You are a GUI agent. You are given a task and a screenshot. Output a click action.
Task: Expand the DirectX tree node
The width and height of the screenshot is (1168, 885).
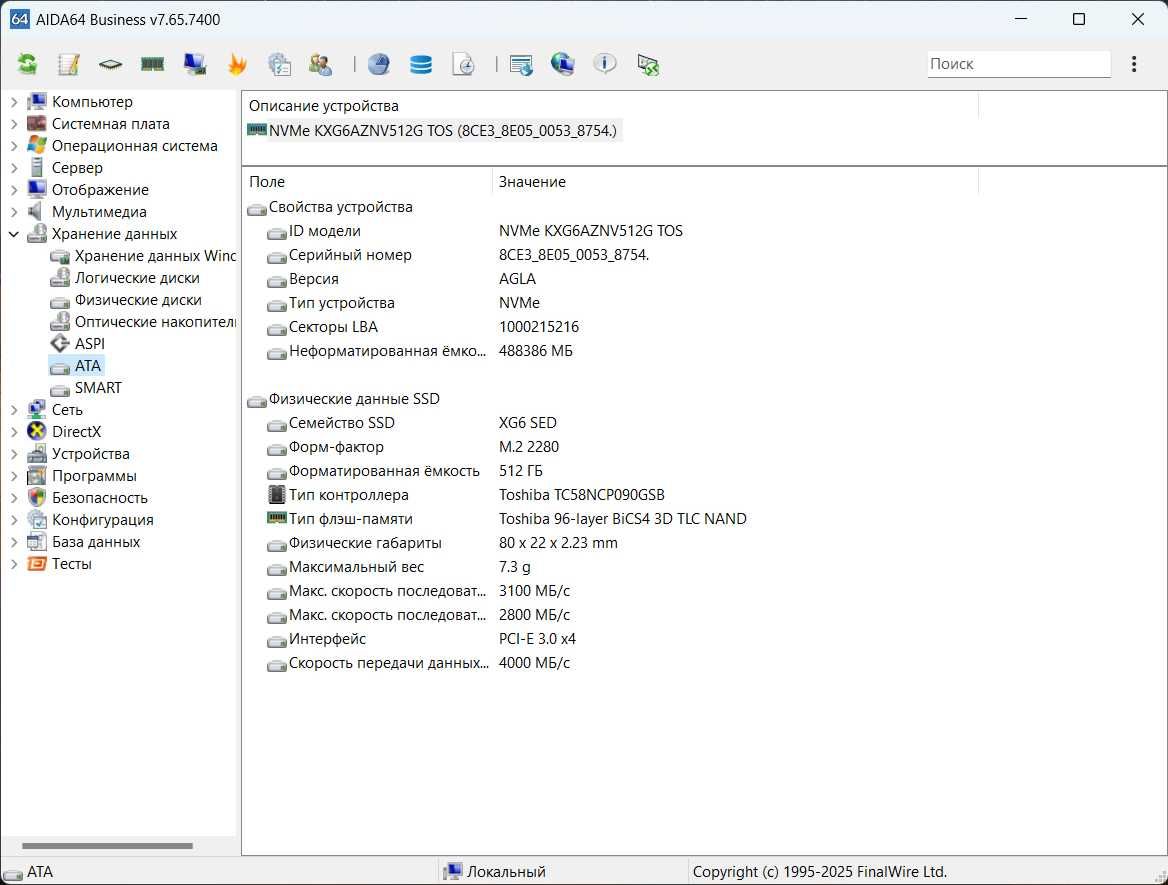[x=13, y=431]
